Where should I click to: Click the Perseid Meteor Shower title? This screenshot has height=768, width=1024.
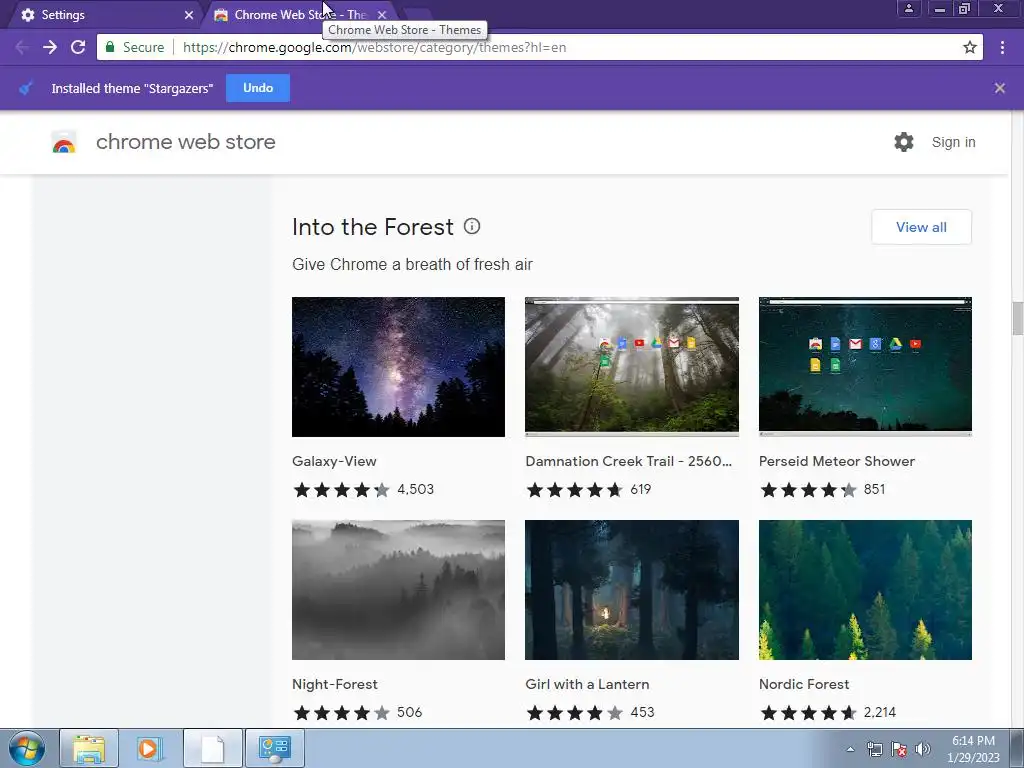[837, 461]
